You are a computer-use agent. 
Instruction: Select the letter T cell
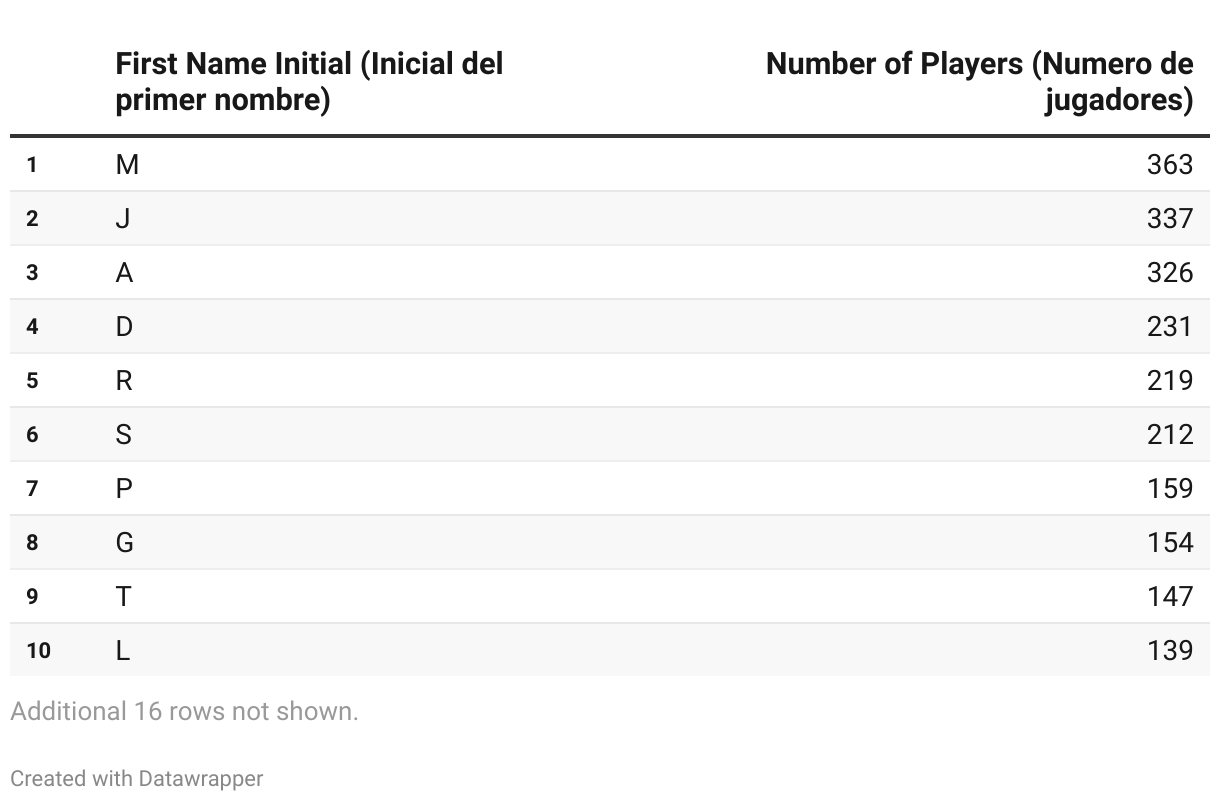124,597
